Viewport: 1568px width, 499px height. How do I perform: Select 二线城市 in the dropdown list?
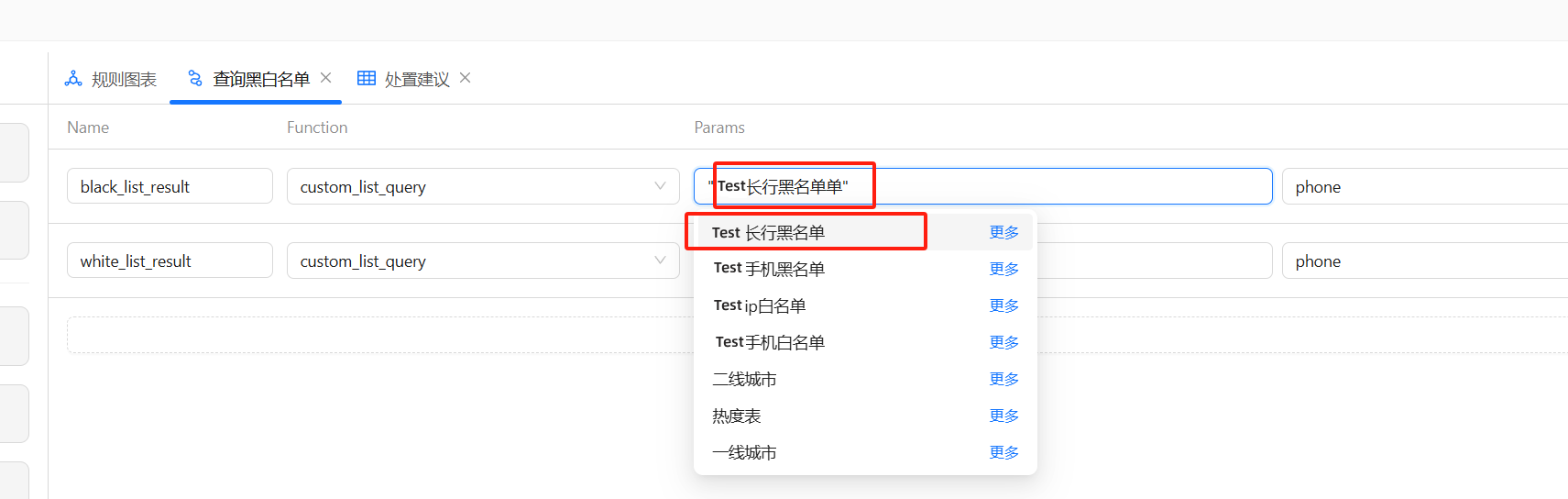tap(744, 379)
